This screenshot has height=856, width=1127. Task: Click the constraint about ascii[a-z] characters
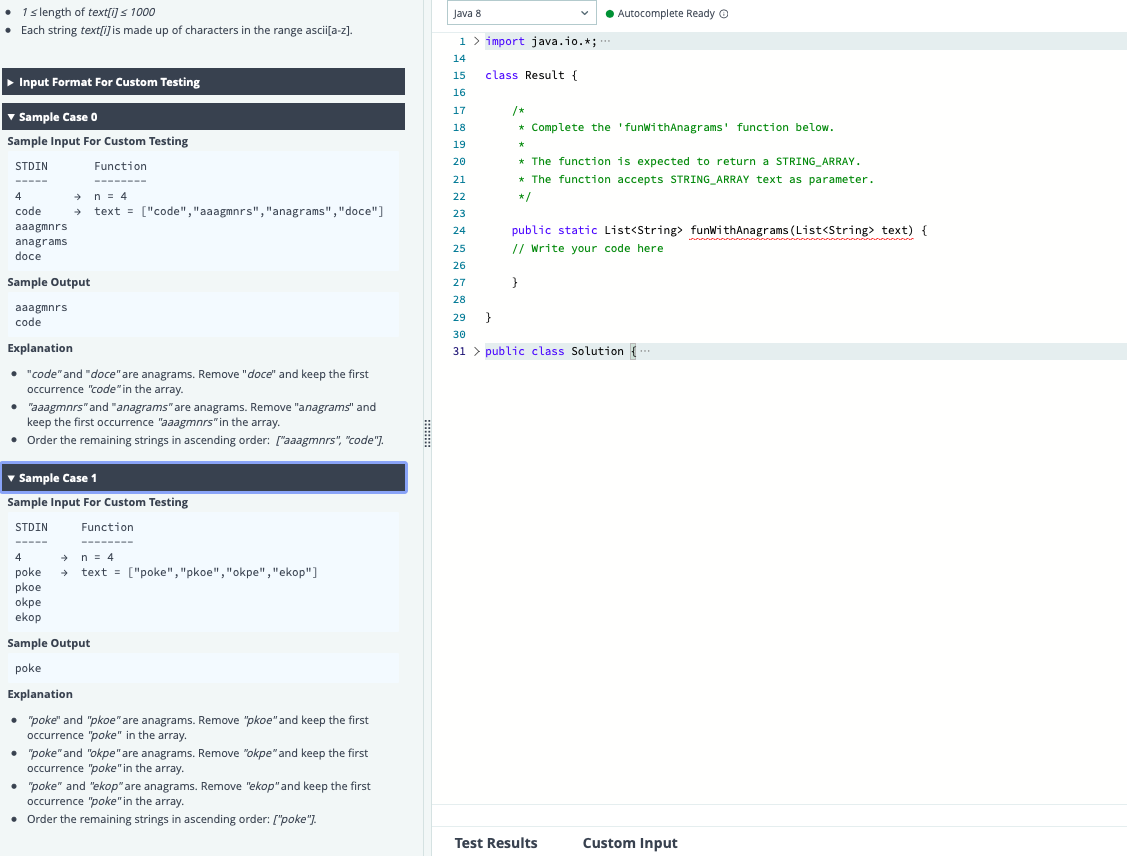[186, 30]
